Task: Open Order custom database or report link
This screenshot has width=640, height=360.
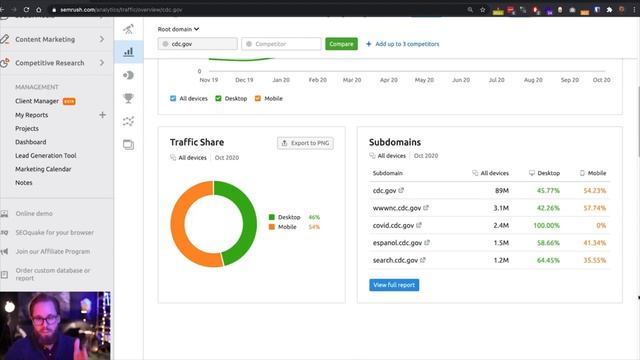Action: pos(53,274)
